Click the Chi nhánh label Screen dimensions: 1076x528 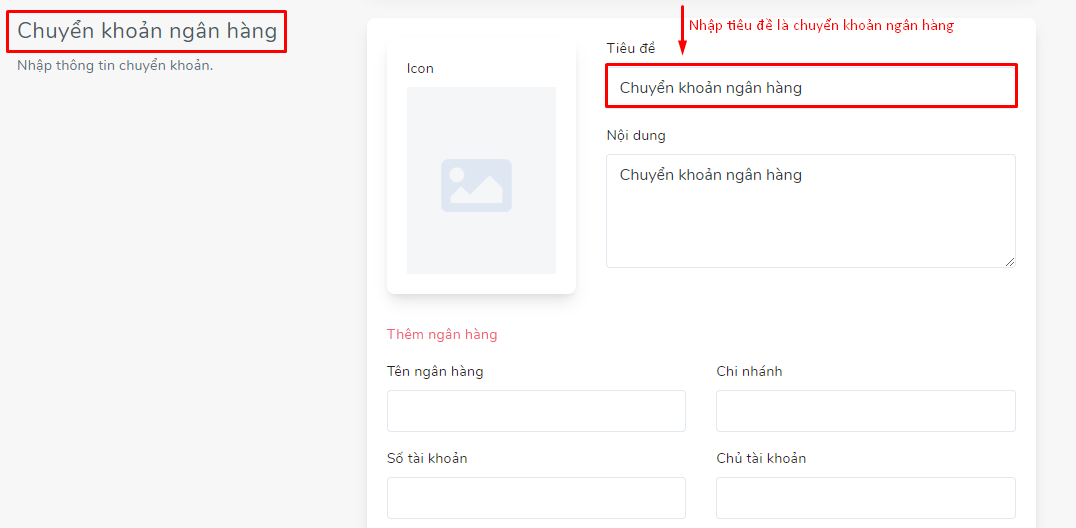point(749,371)
